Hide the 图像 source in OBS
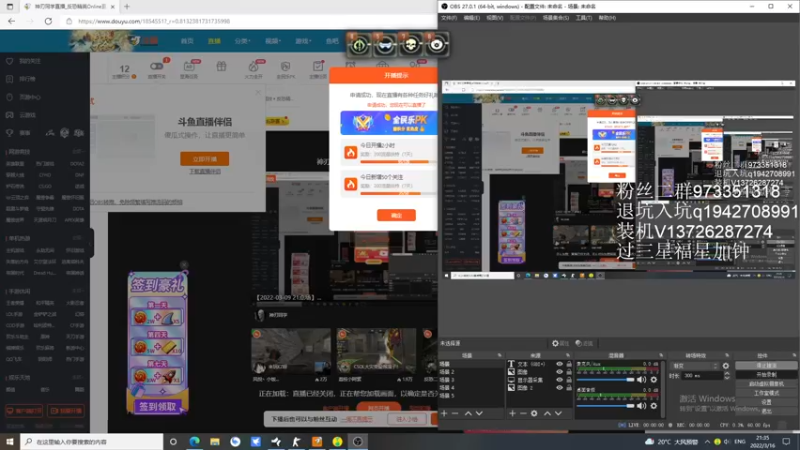The height and width of the screenshot is (450, 800). point(560,372)
